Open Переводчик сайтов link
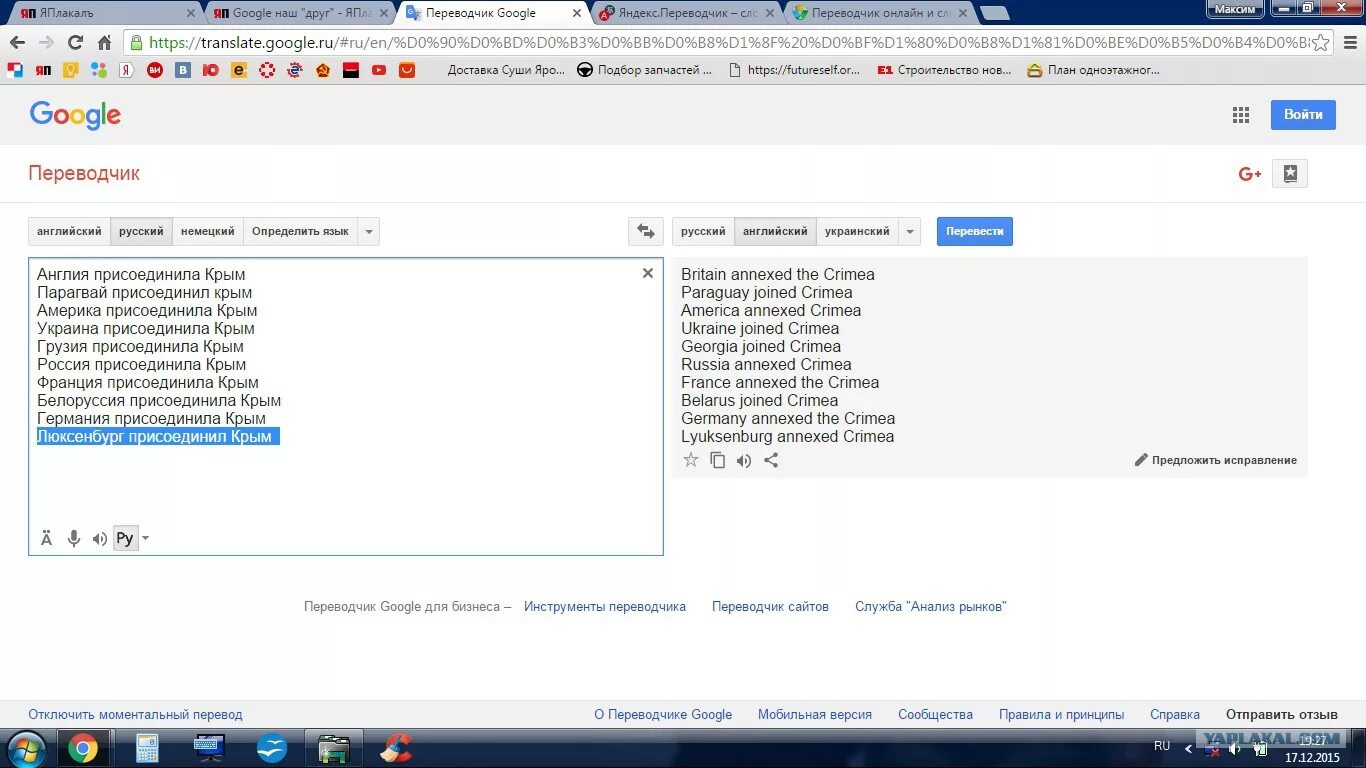The width and height of the screenshot is (1366, 768). pyautogui.click(x=770, y=606)
